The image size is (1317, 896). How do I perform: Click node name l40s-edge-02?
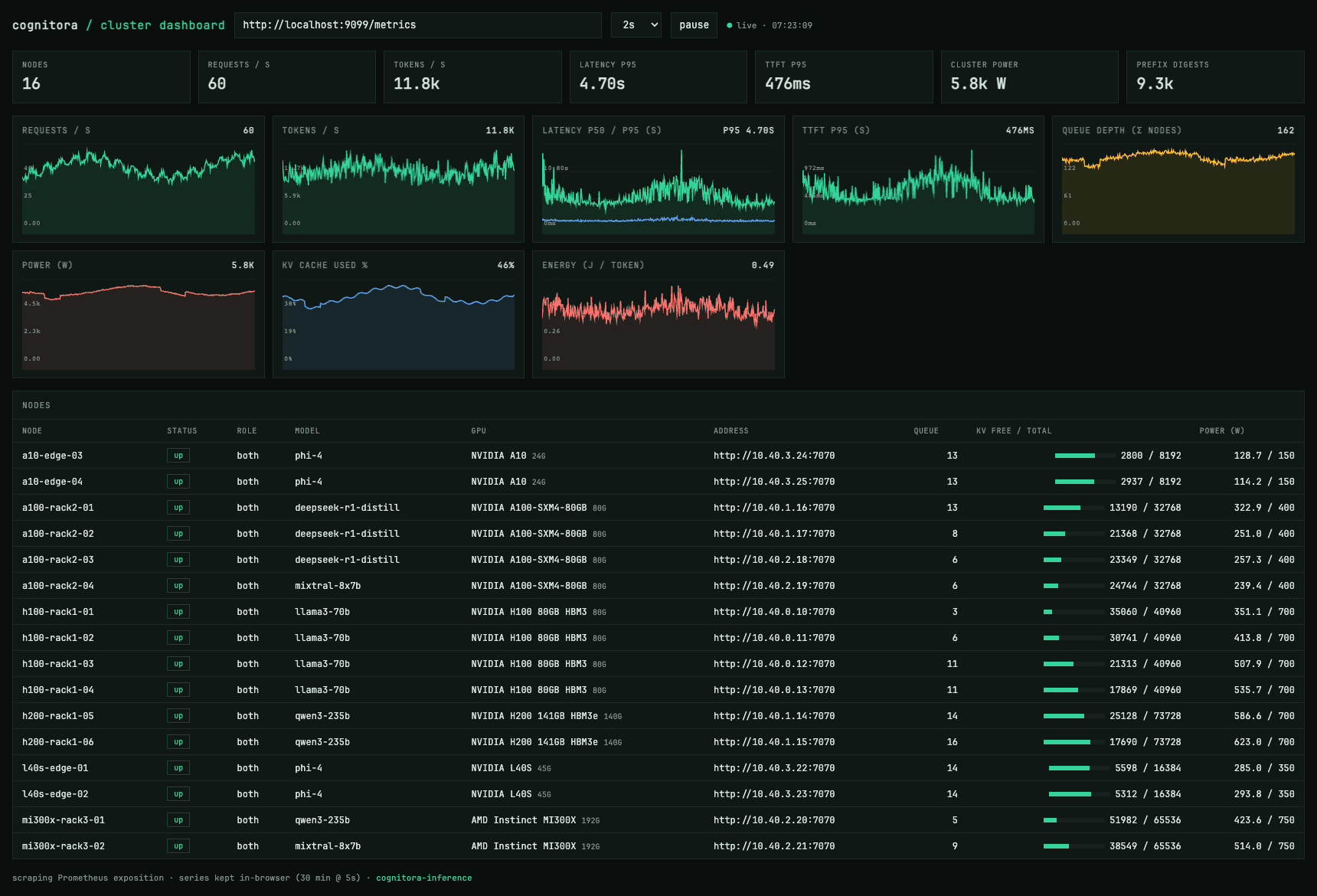(x=55, y=794)
